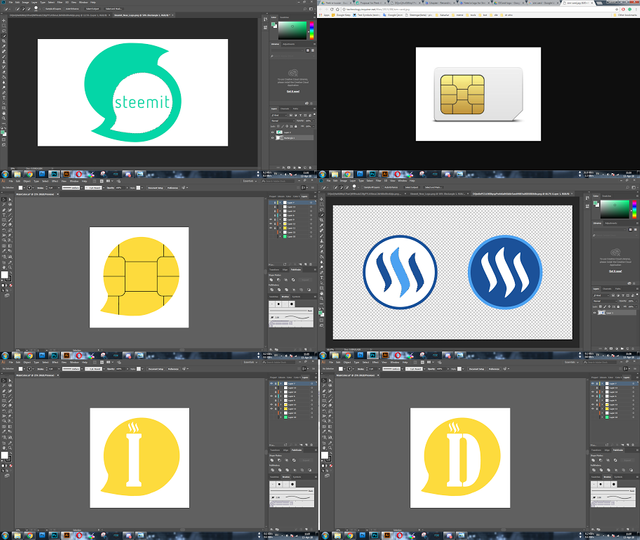Open Object menu in chip-bubble Illustrator window

coord(27,181)
